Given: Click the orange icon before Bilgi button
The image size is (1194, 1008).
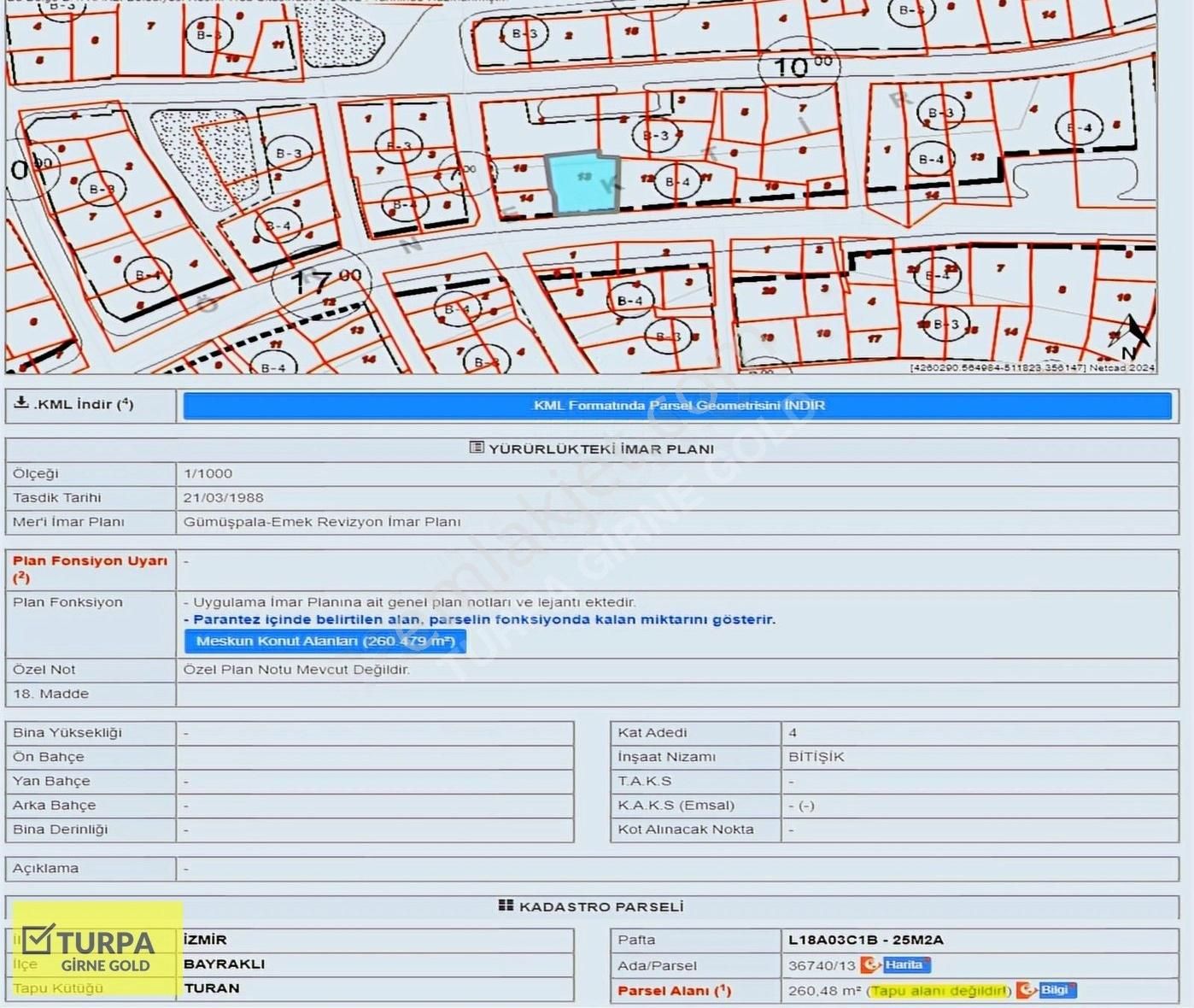Looking at the screenshot, I should click(x=1026, y=990).
